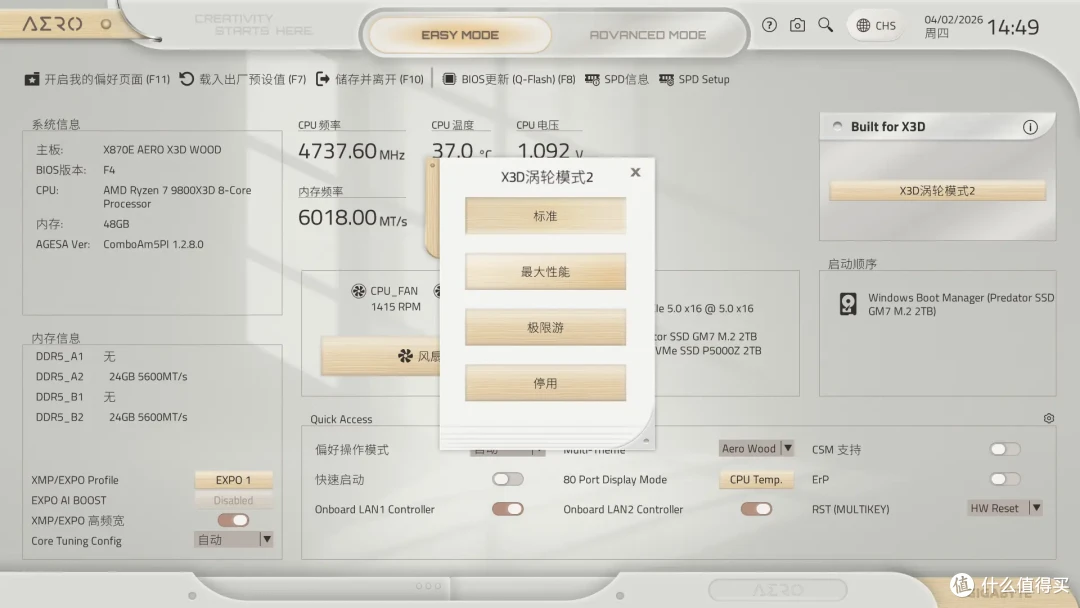Click the CPU_FAN fan icon
Screen dimensions: 1080x608
coord(358,291)
